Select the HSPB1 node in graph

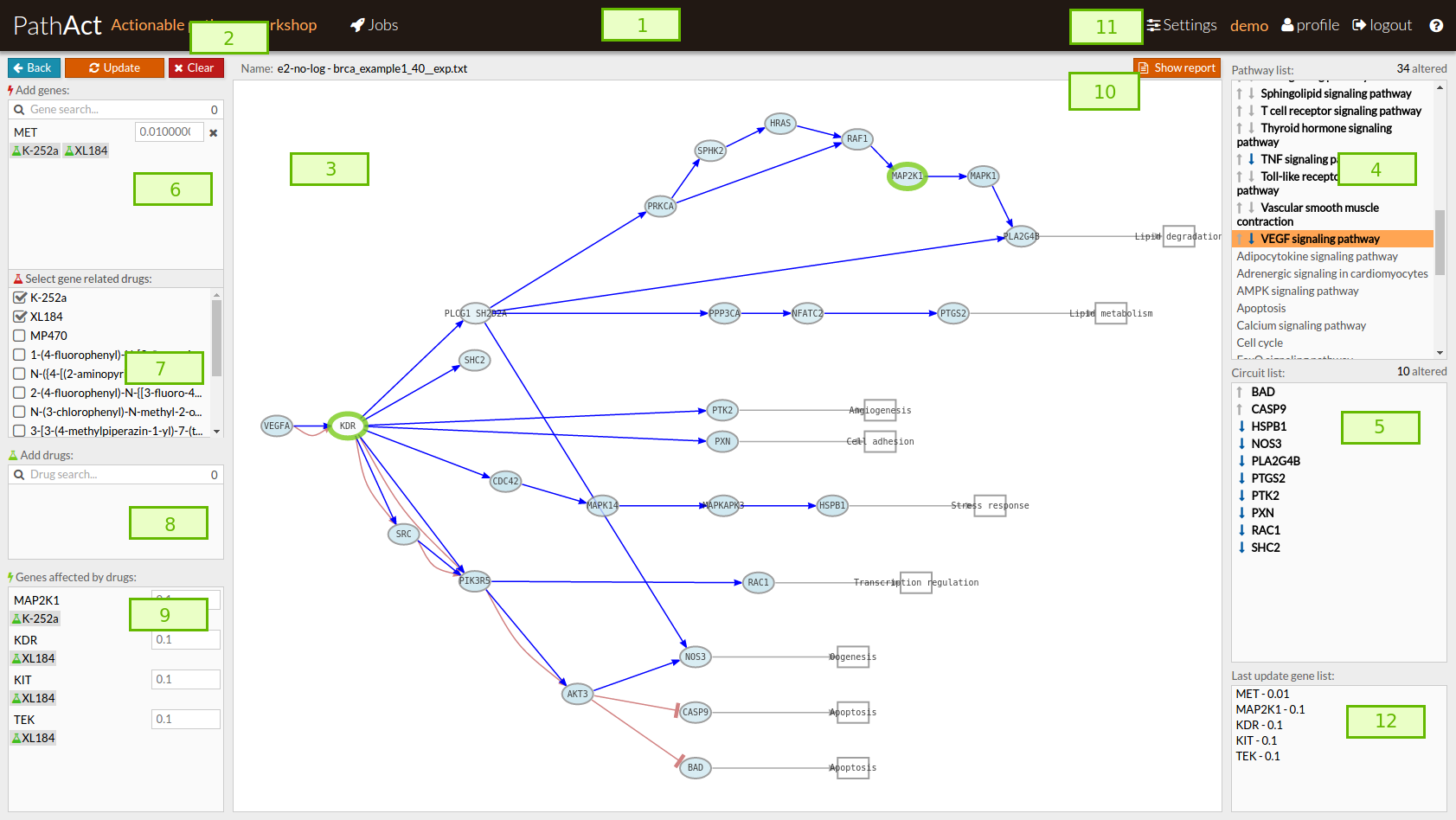coord(832,505)
